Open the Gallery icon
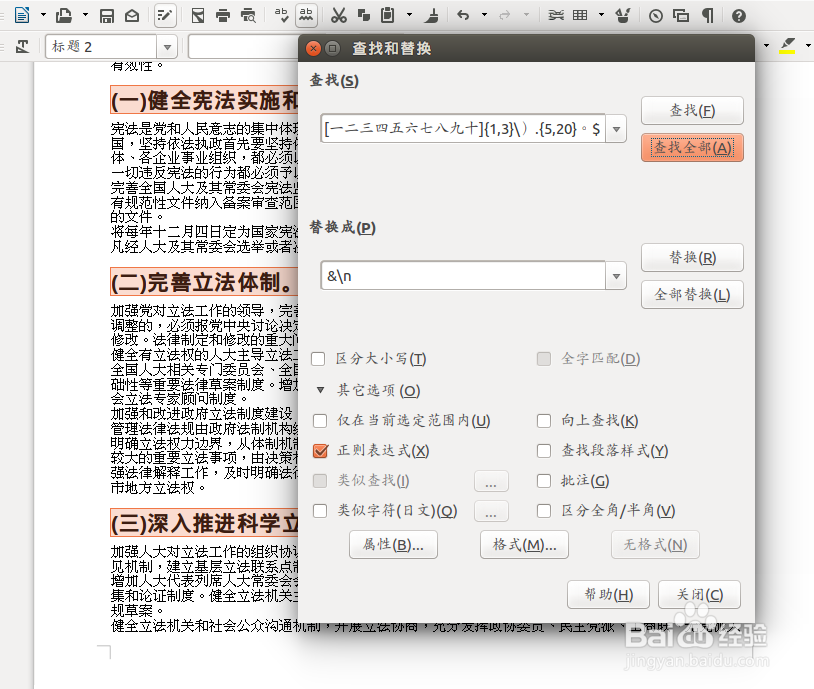The width and height of the screenshot is (814, 689). tap(681, 16)
